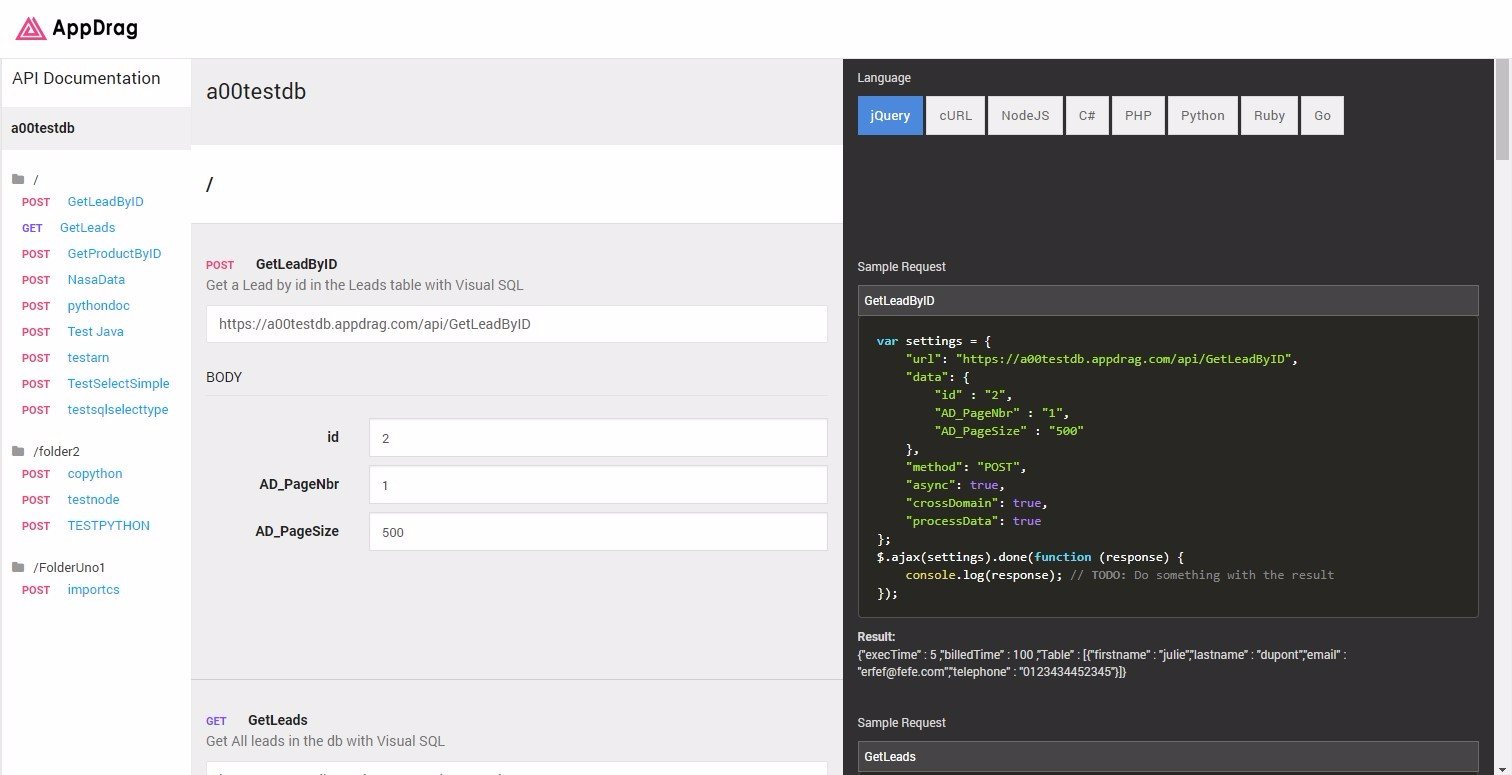Click the /folder2 folder icon
The width and height of the screenshot is (1512, 775).
[x=18, y=452]
